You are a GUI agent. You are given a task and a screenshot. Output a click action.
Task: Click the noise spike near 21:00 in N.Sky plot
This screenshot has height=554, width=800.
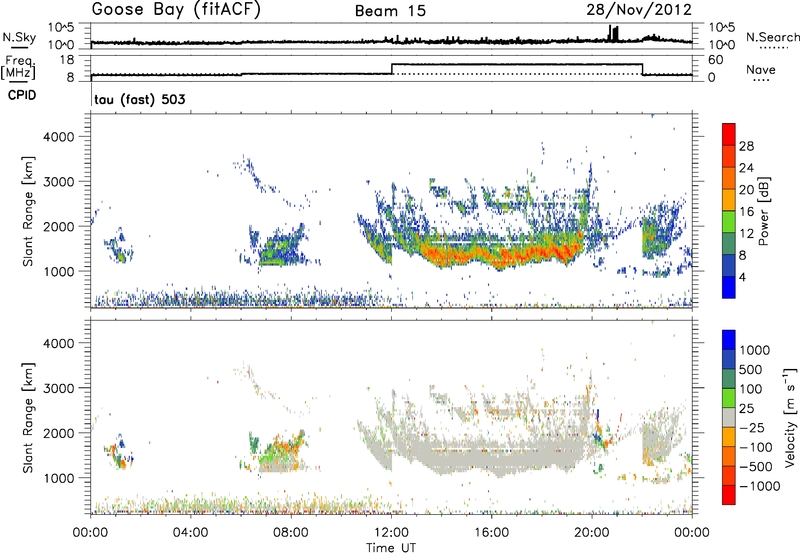[x=614, y=34]
